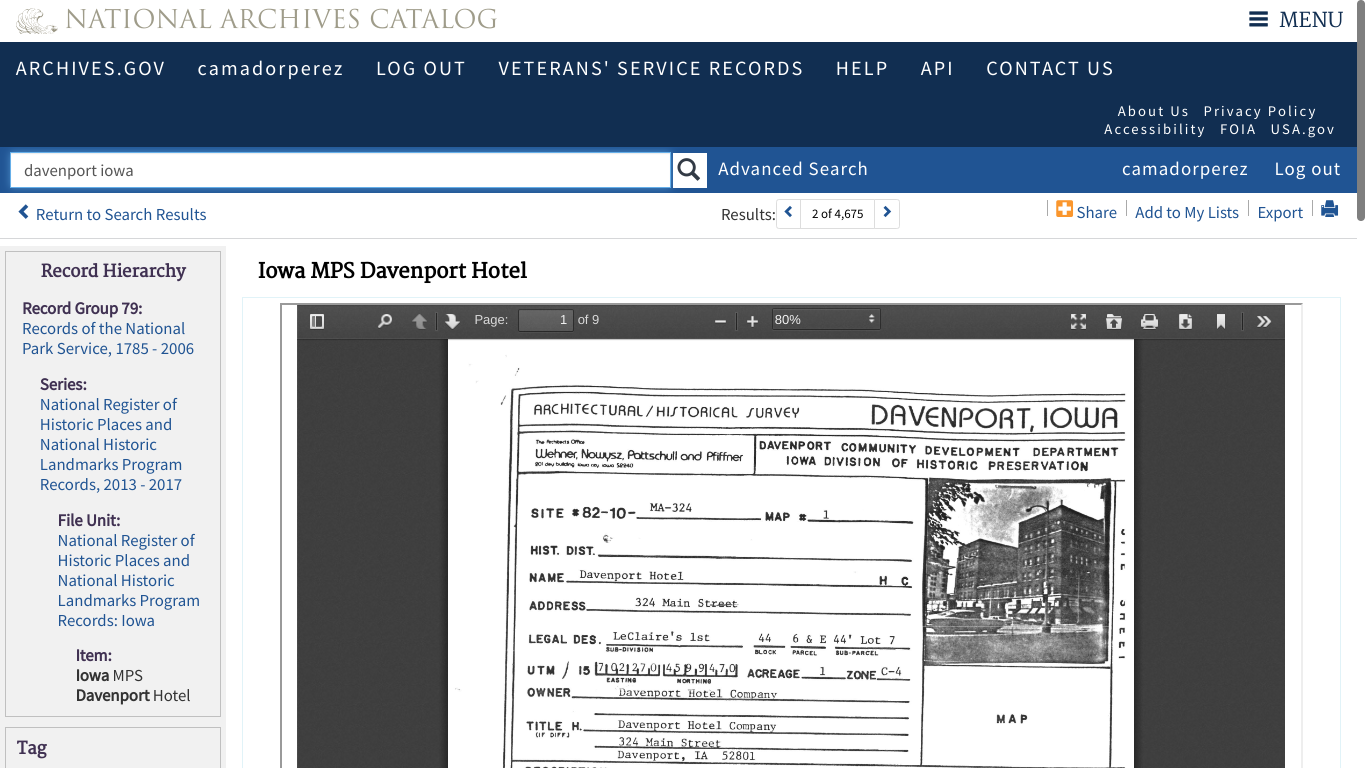Click the magnifying glass search button
1365x768 pixels.
tap(689, 170)
